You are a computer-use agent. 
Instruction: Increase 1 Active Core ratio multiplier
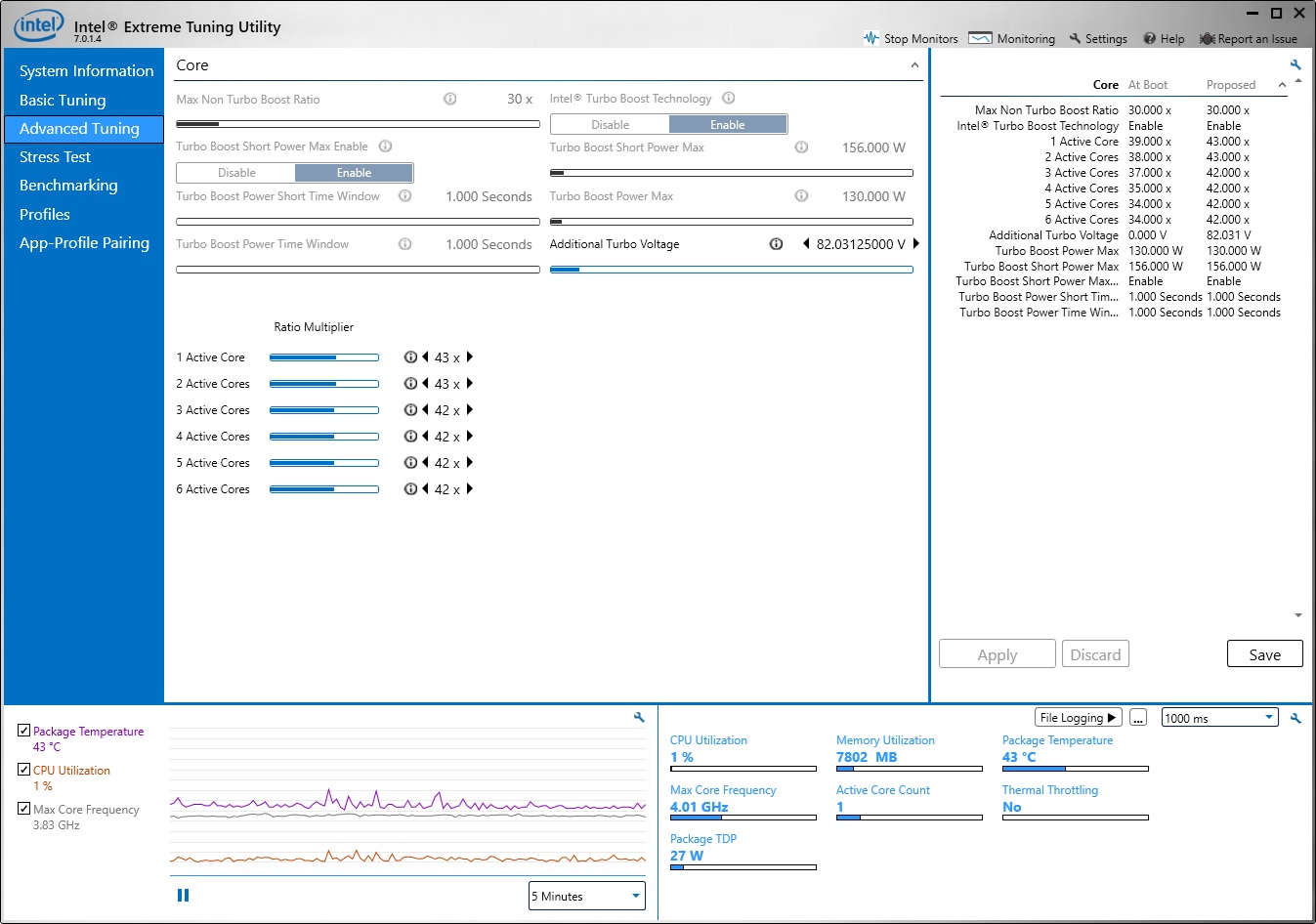(470, 357)
